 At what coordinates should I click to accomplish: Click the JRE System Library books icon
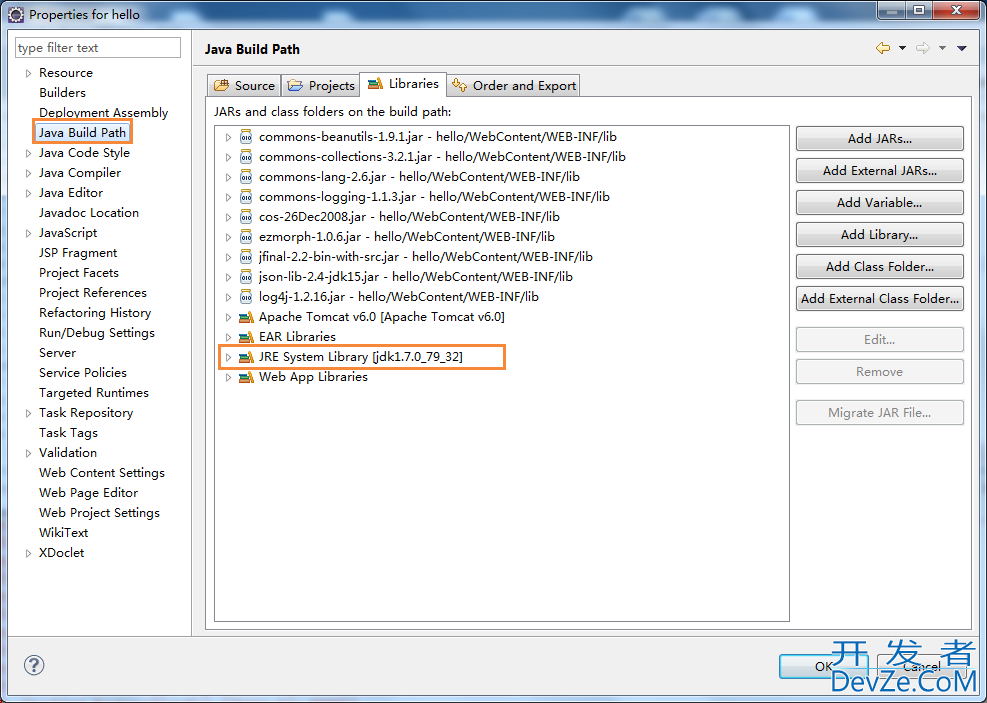click(x=246, y=357)
